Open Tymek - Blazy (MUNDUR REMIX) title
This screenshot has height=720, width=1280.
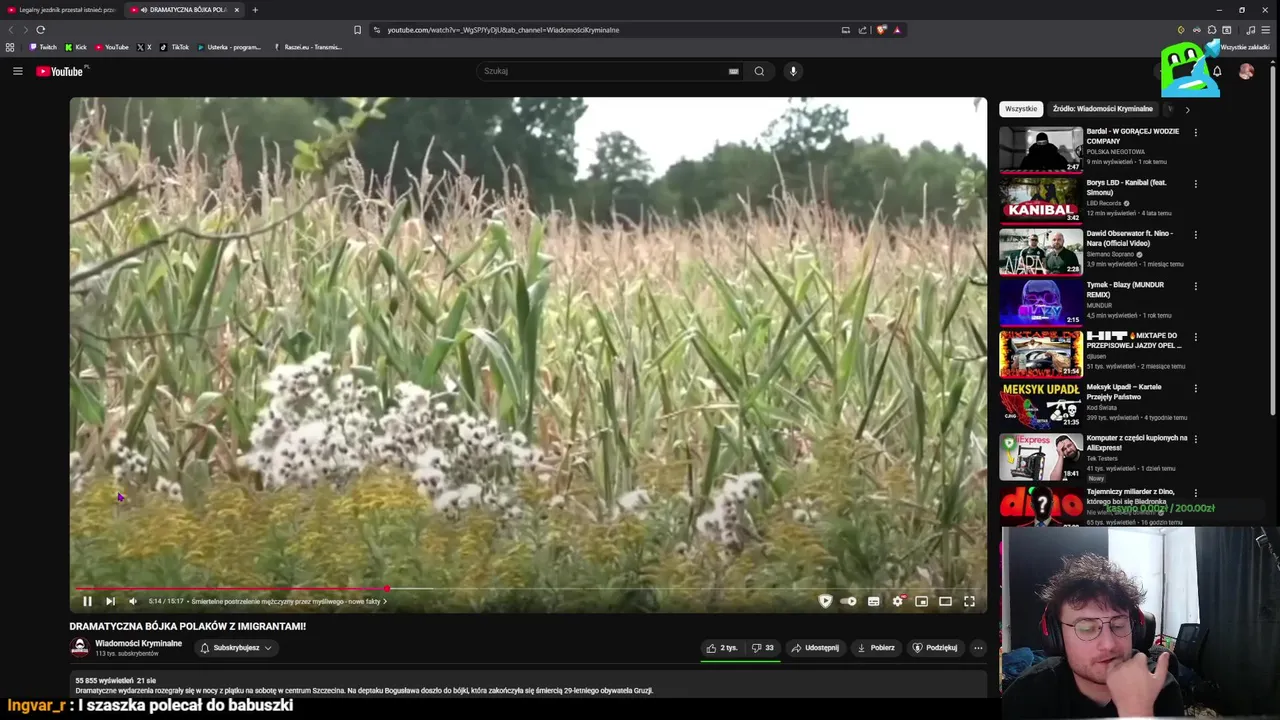pyautogui.click(x=1125, y=290)
